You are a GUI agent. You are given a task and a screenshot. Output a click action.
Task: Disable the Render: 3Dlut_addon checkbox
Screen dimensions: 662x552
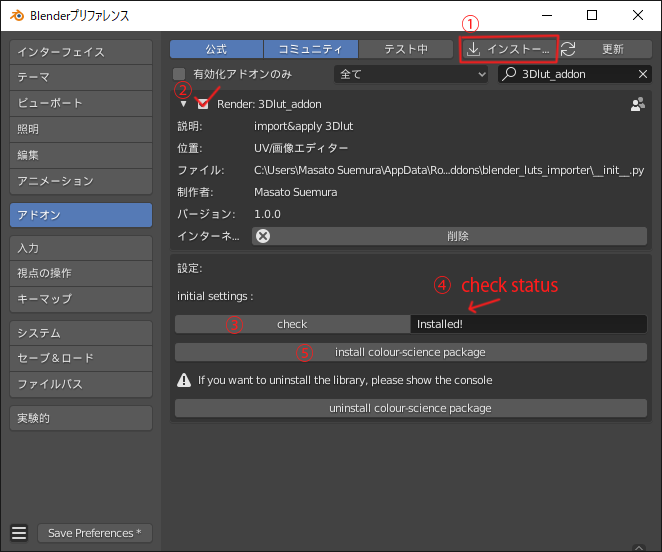203,104
